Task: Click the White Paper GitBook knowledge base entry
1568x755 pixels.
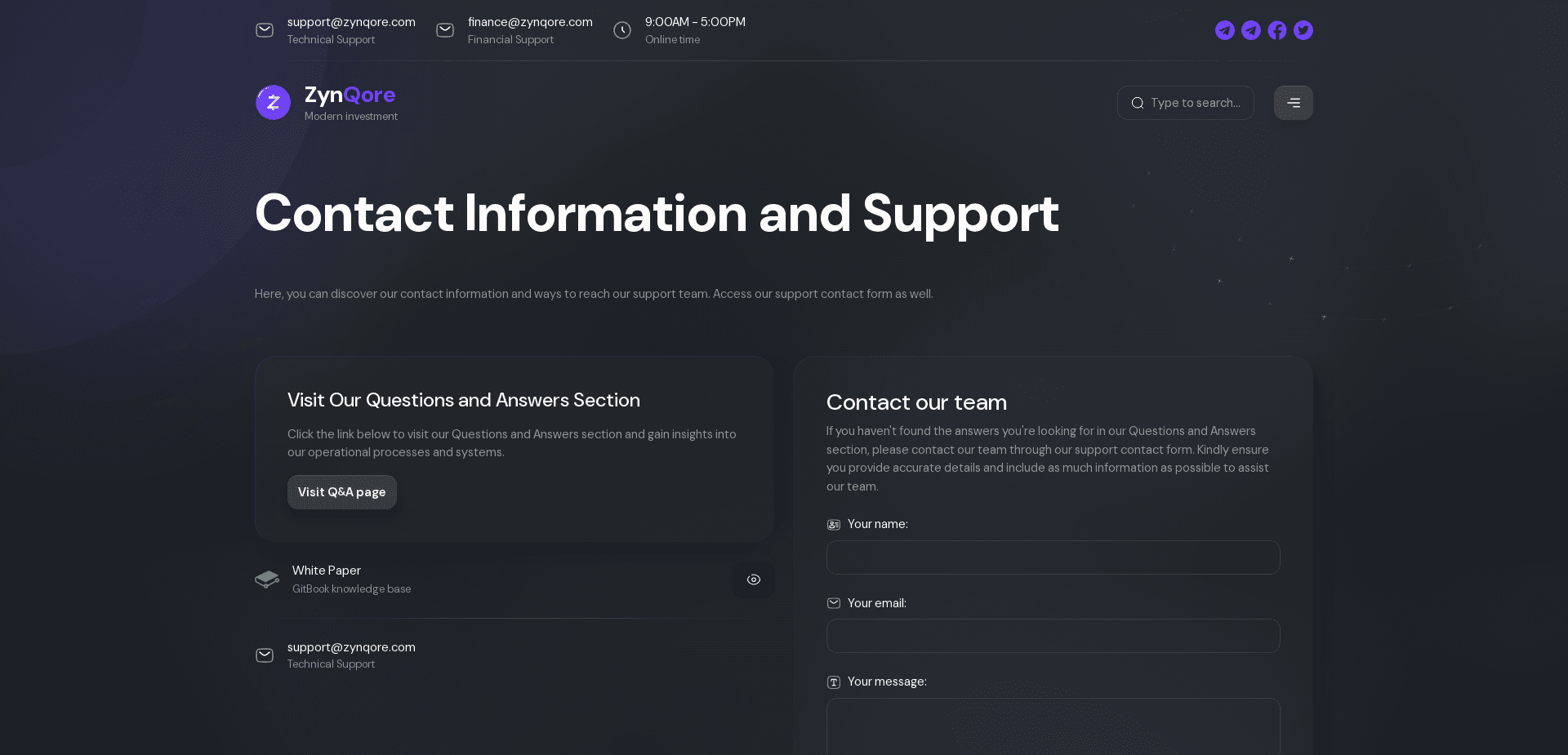Action: pos(351,579)
